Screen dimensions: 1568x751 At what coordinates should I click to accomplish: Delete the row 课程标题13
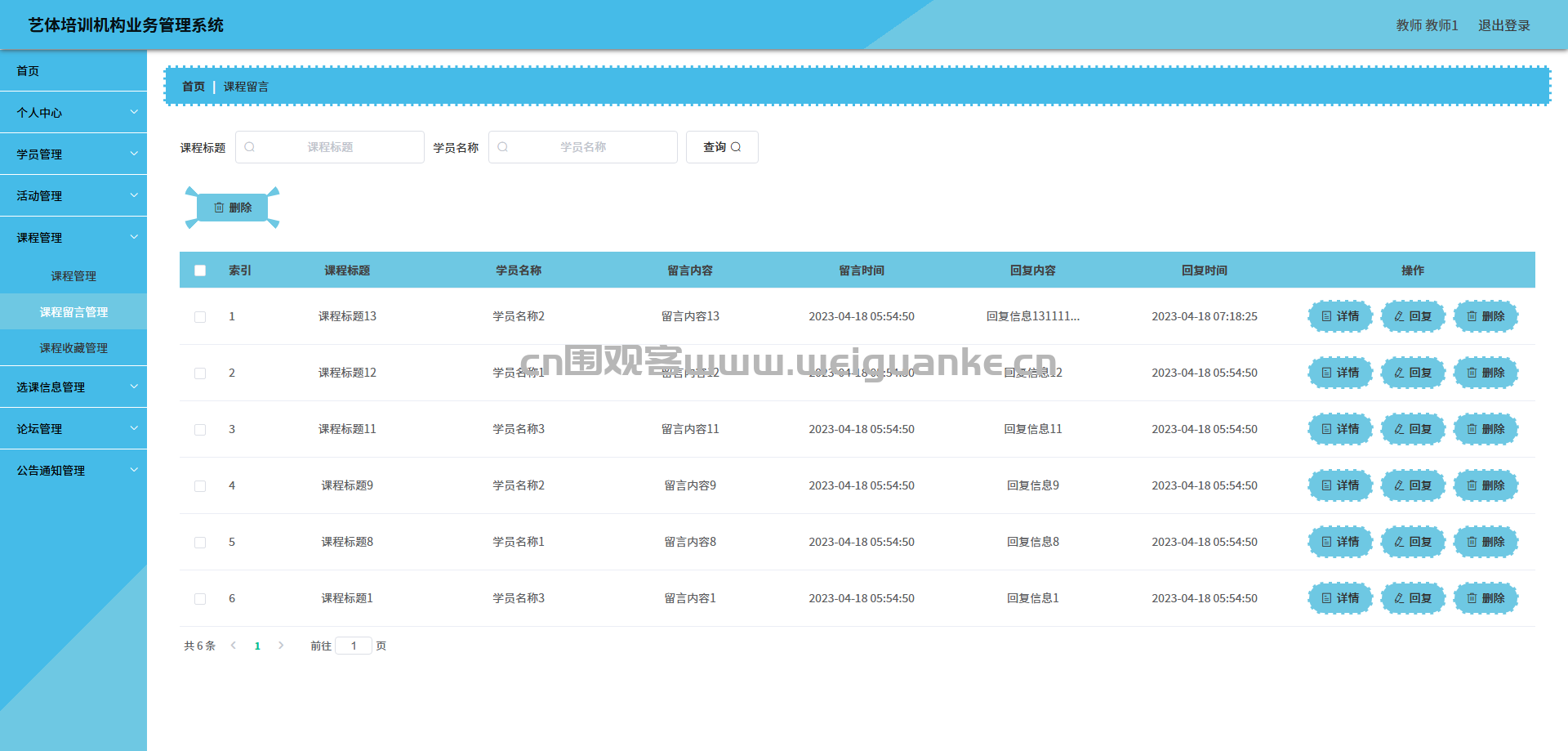coord(1486,316)
